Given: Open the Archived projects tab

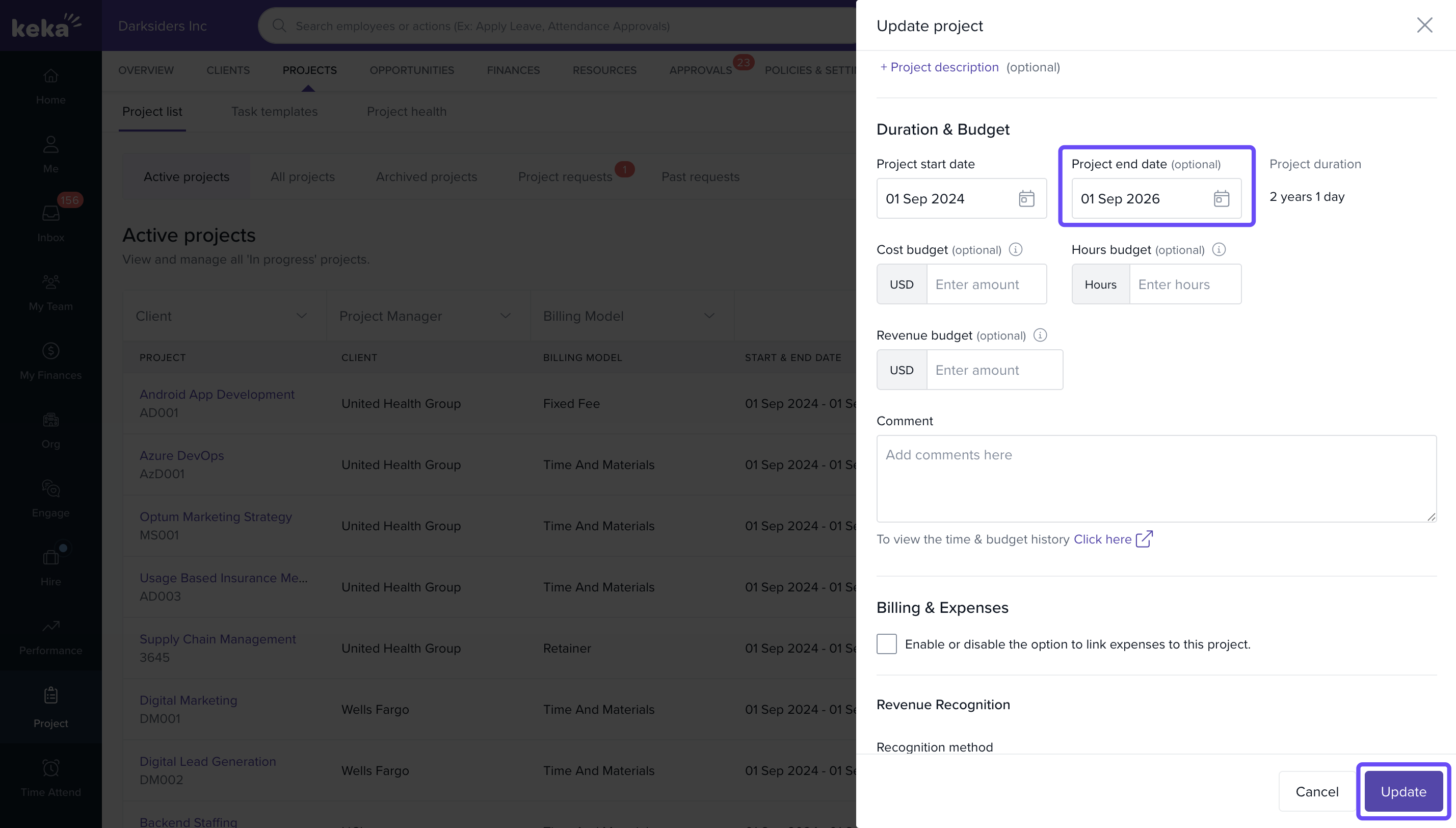Looking at the screenshot, I should [x=426, y=177].
